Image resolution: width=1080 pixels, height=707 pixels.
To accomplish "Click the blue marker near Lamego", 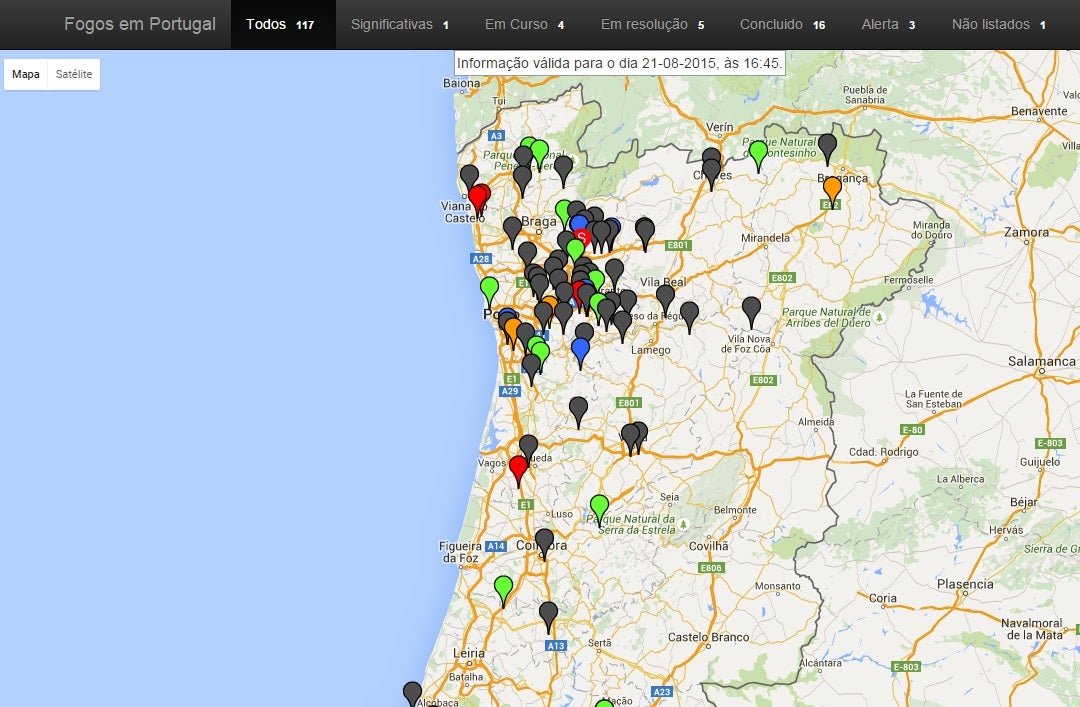I will click(x=580, y=349).
